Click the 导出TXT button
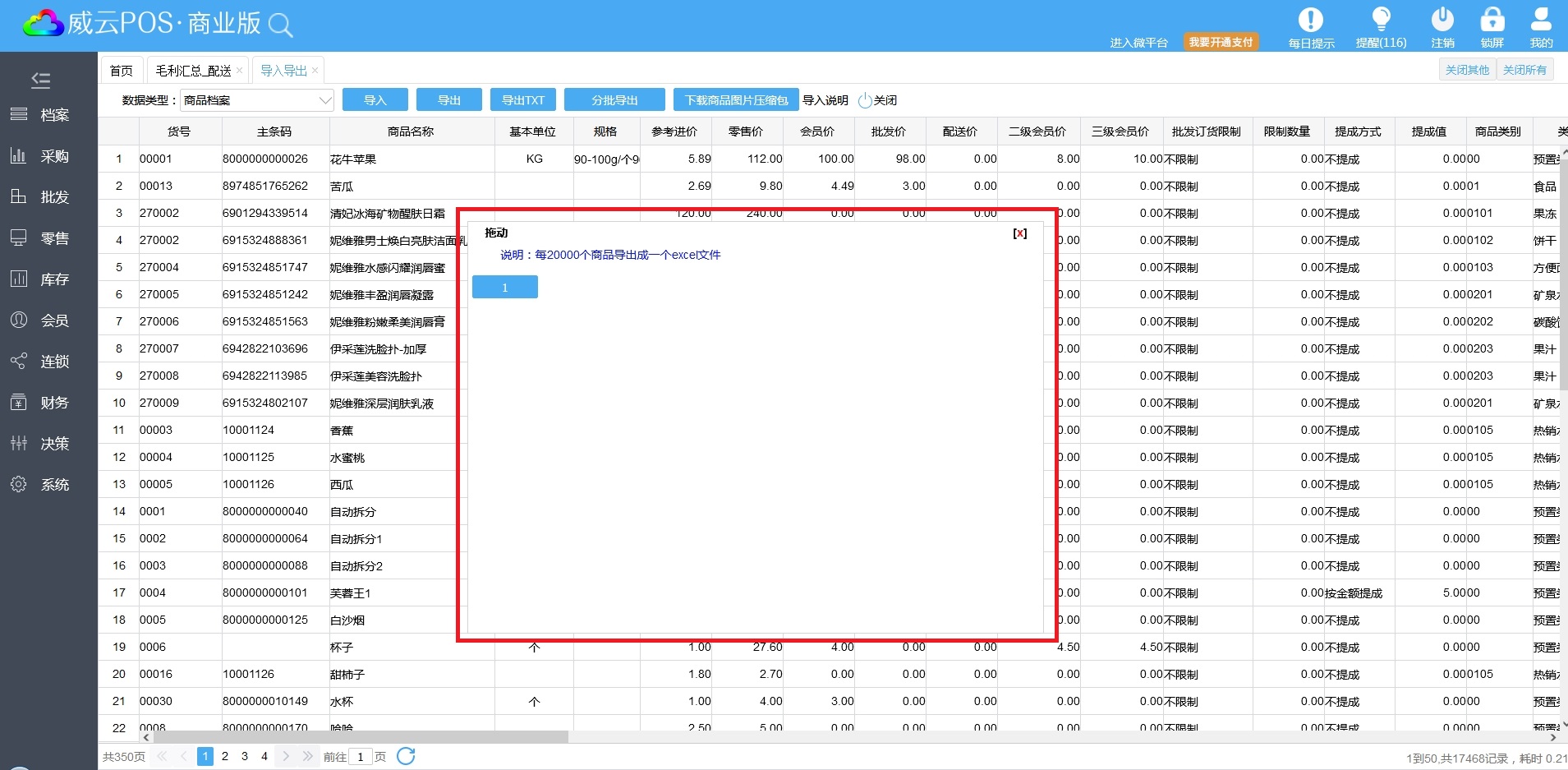 pos(522,100)
